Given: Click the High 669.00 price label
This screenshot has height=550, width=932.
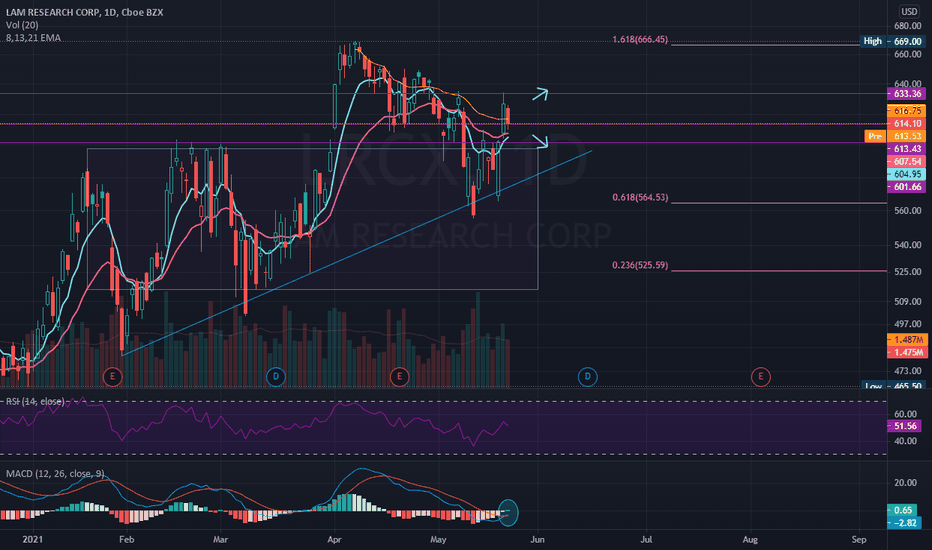Looking at the screenshot, I should point(893,41).
